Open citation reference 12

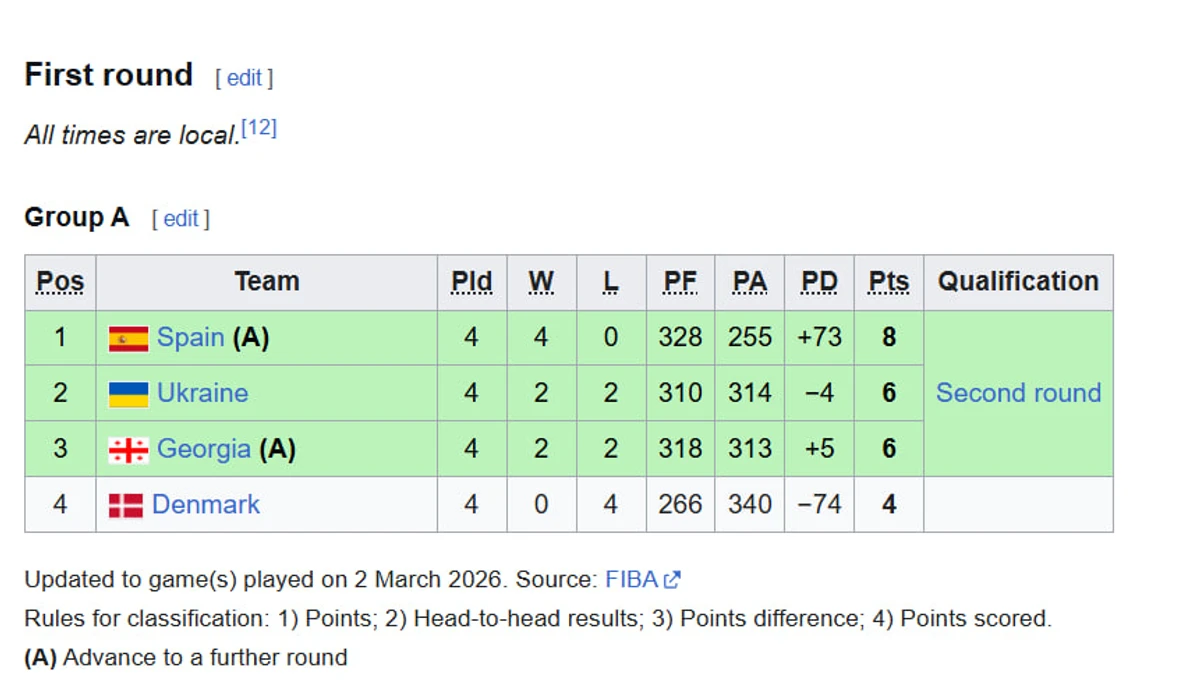coord(258,129)
